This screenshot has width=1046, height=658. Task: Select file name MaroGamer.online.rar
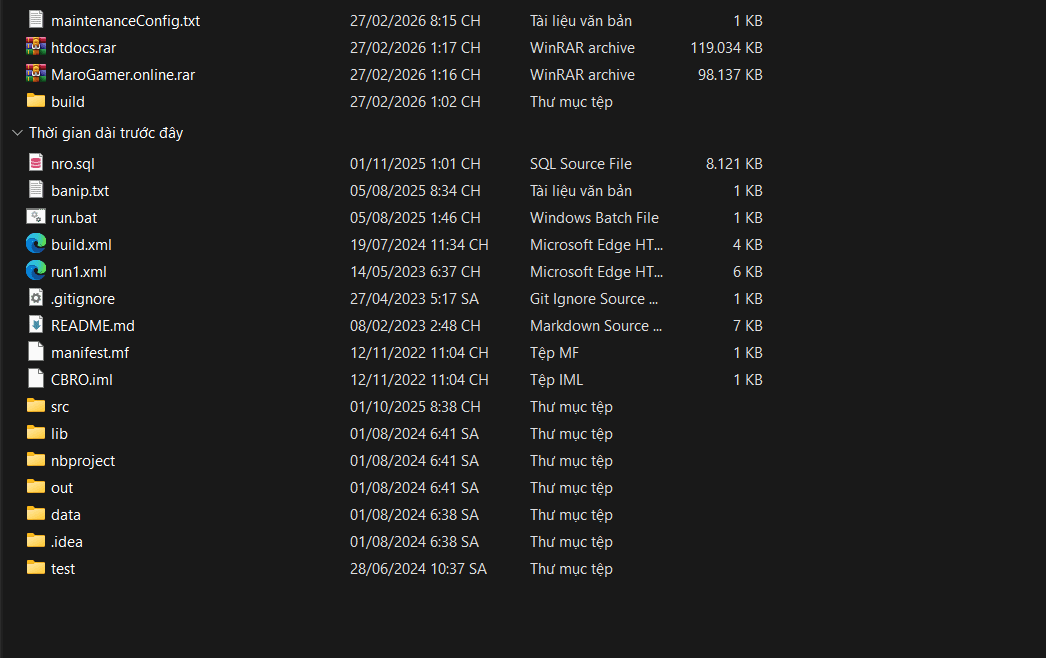click(123, 75)
